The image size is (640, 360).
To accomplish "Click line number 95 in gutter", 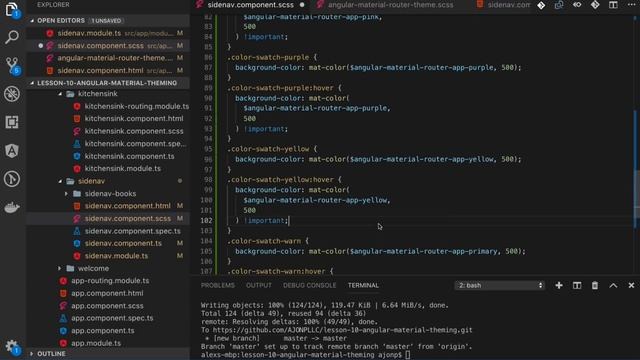I will pyautogui.click(x=208, y=149).
